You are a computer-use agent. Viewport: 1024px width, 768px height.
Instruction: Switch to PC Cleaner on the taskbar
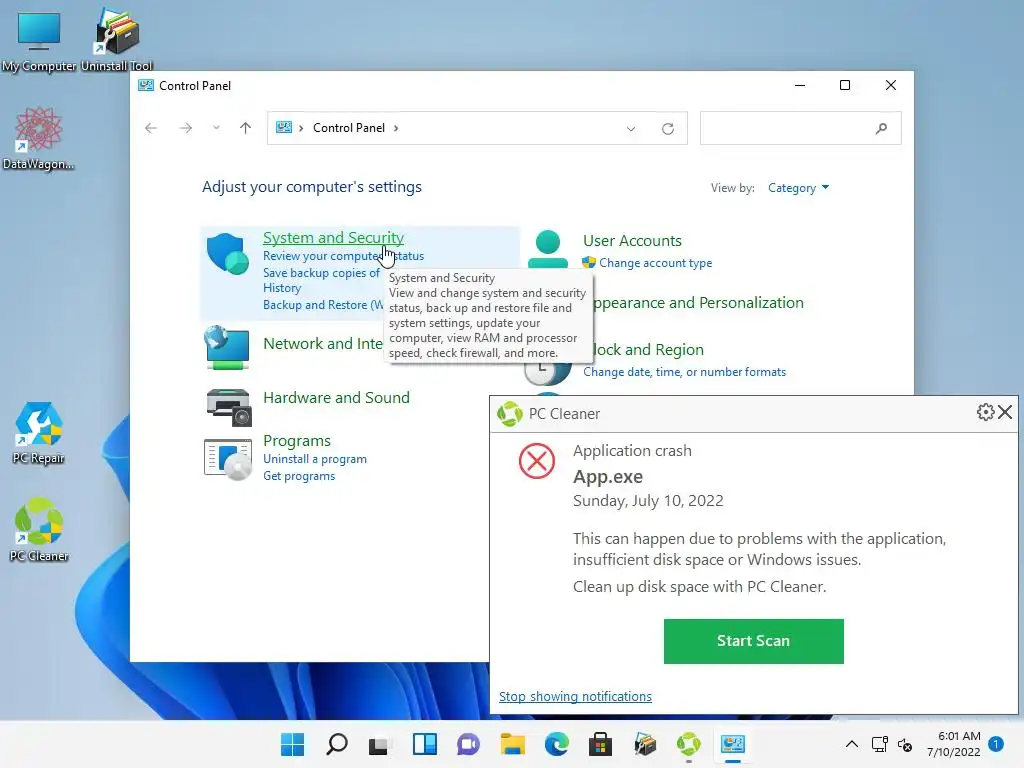pyautogui.click(x=688, y=744)
